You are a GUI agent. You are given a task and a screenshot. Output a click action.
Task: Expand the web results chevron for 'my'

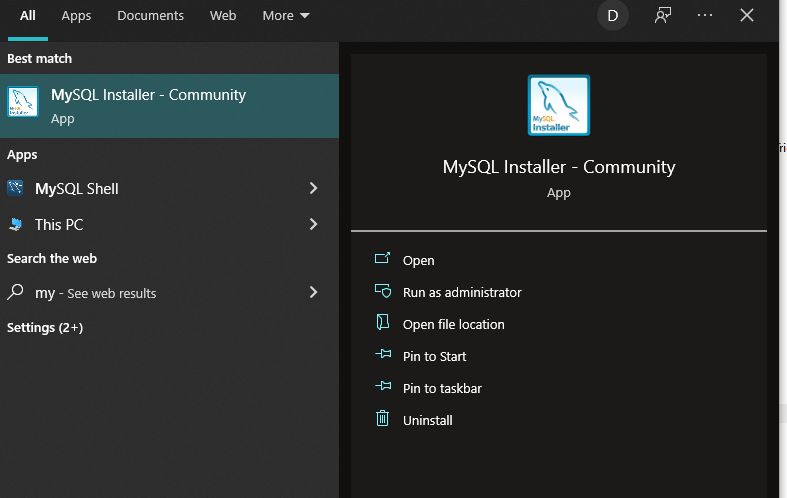point(313,292)
